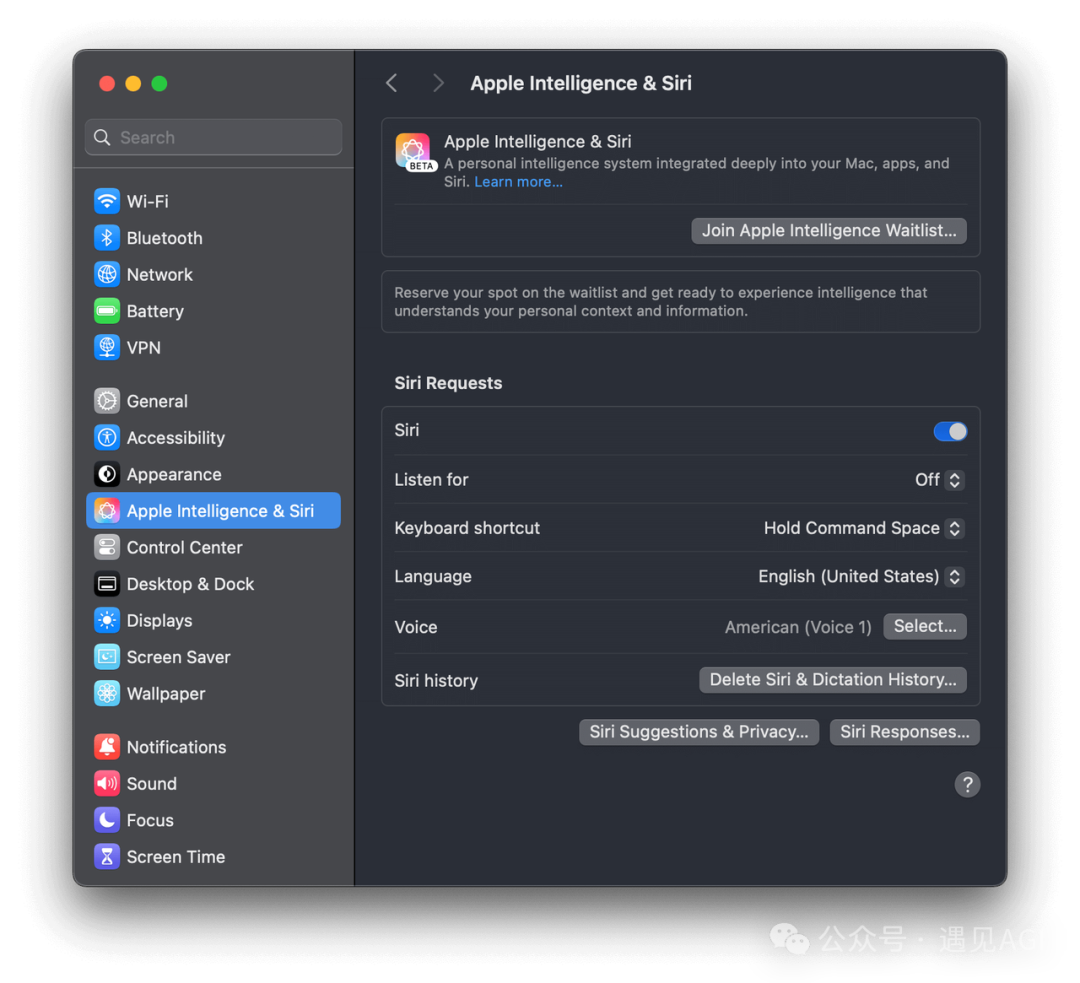The height and width of the screenshot is (983, 1080).
Task: Click Screen Time text in sidebar
Action: [x=176, y=856]
